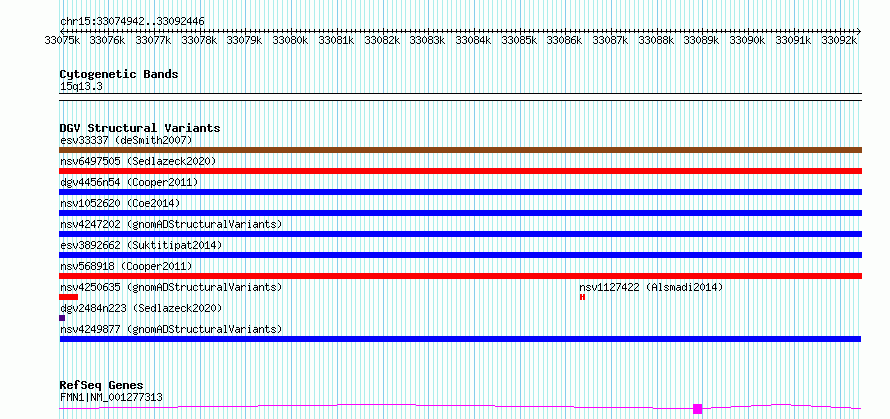Click the magenta FMN1 exon box

point(698,409)
